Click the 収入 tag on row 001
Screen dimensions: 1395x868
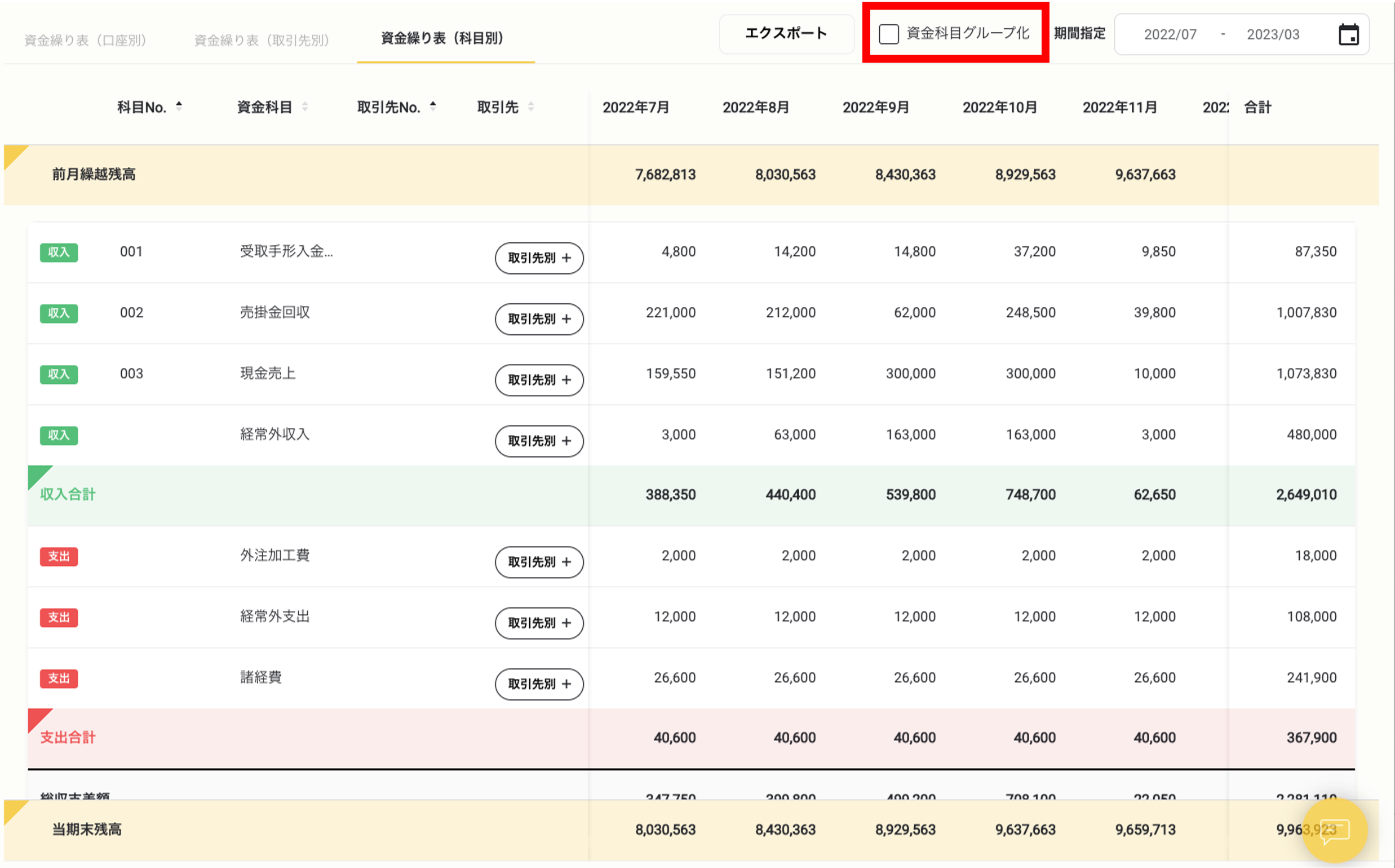(x=59, y=253)
